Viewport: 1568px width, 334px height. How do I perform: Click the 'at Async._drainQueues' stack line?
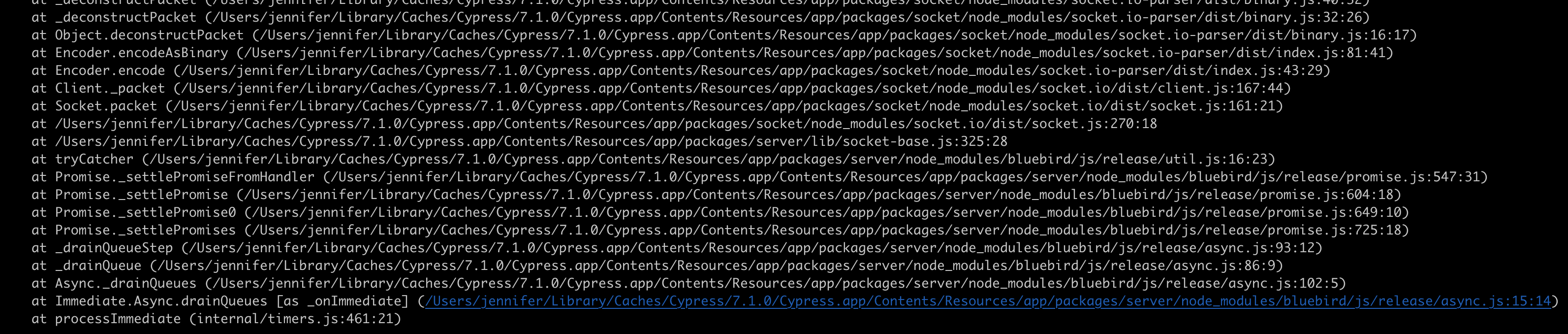(689, 283)
